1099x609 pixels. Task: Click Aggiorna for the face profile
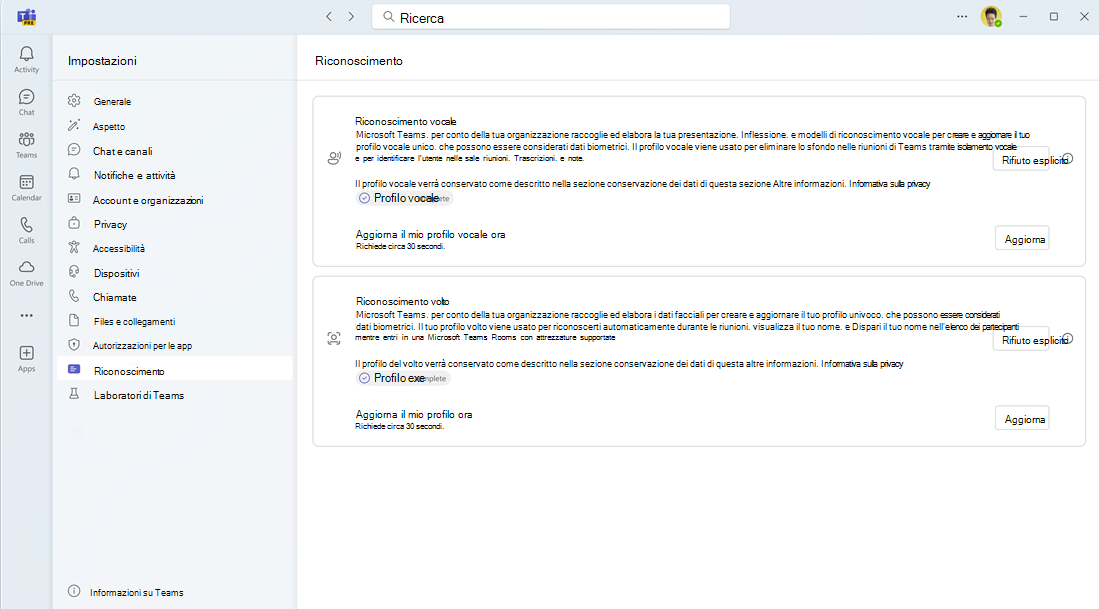[1022, 419]
